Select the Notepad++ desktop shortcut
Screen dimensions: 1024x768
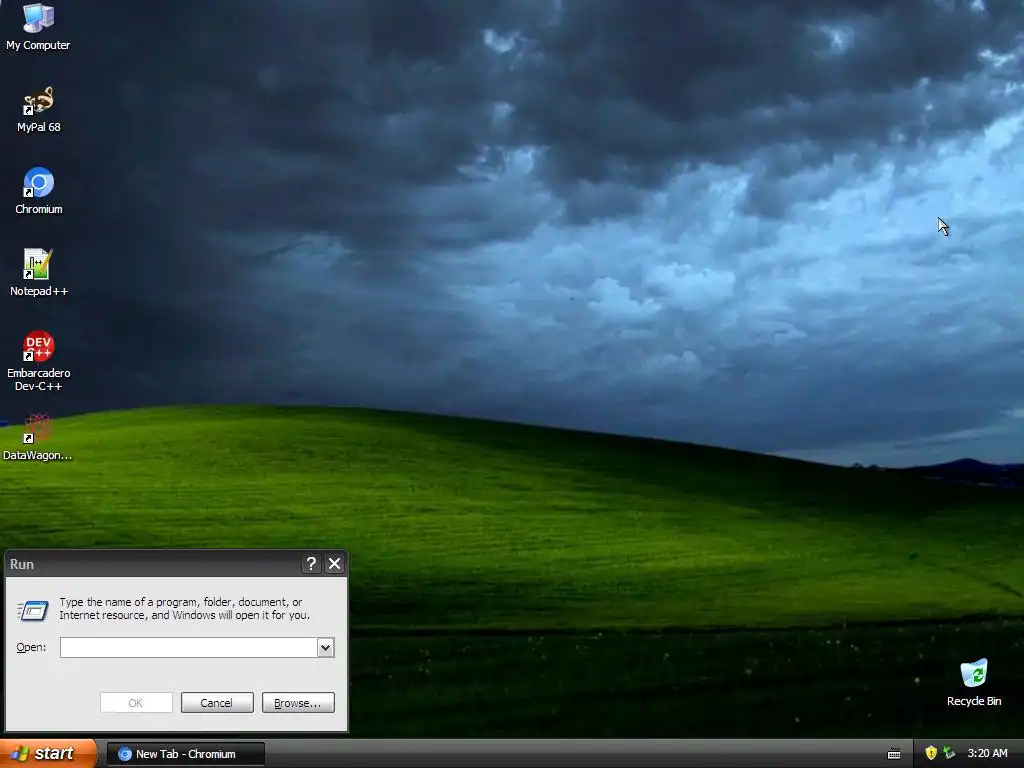coord(39,273)
